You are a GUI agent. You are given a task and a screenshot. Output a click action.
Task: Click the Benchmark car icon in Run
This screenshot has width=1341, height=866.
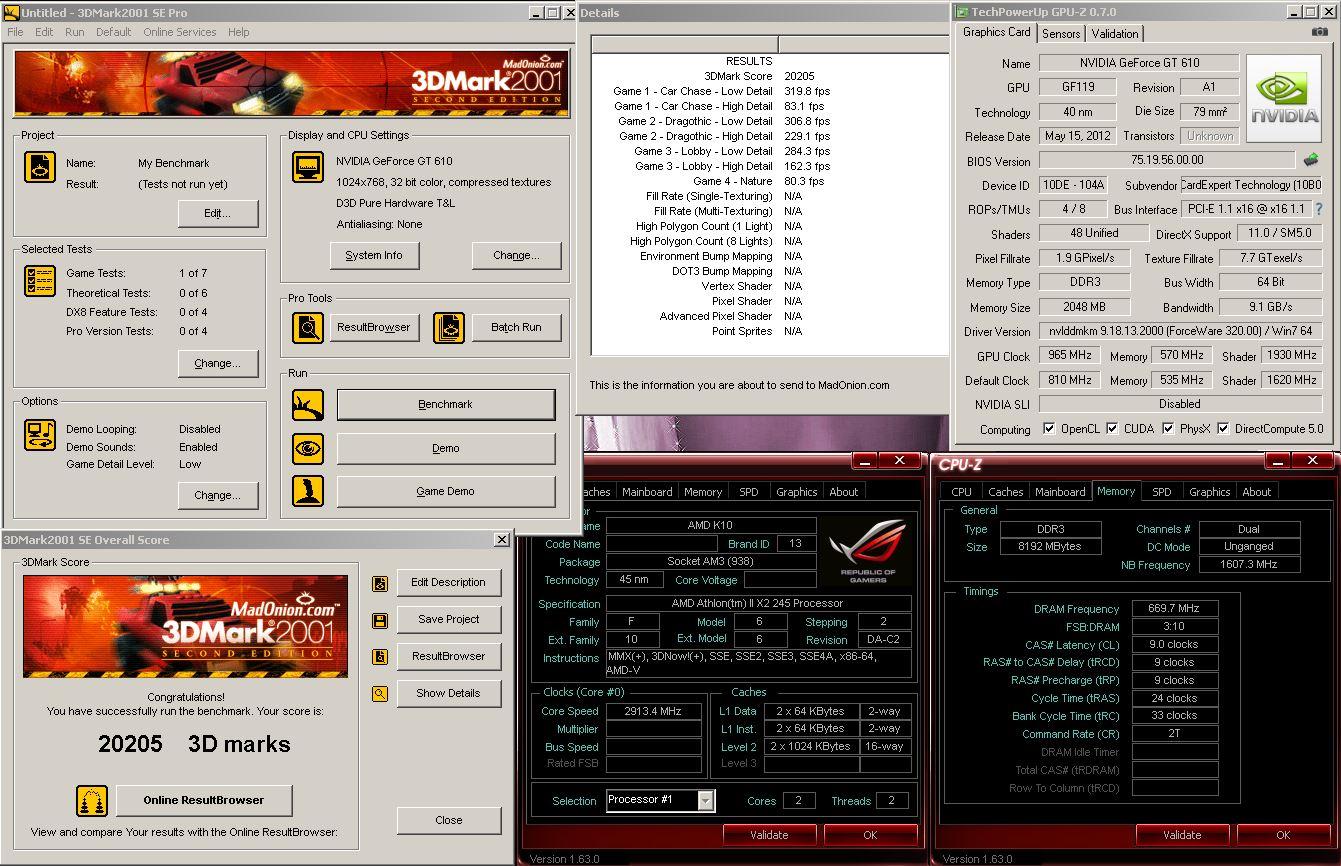308,405
